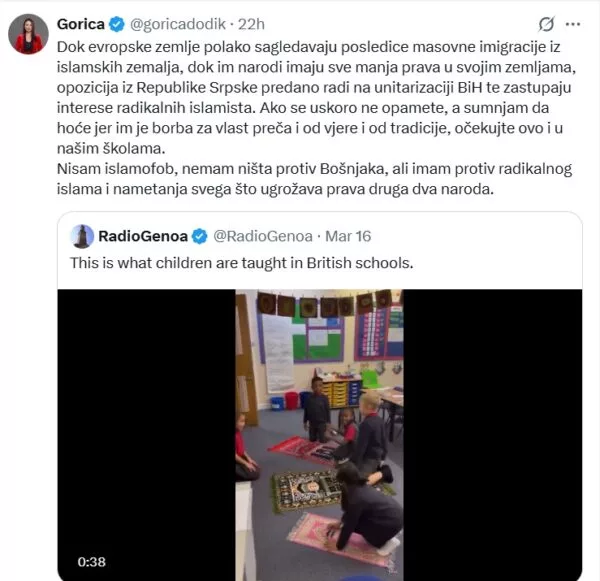Click the blue verified badge beside Gorica
This screenshot has width=600, height=581.
[x=117, y=24]
